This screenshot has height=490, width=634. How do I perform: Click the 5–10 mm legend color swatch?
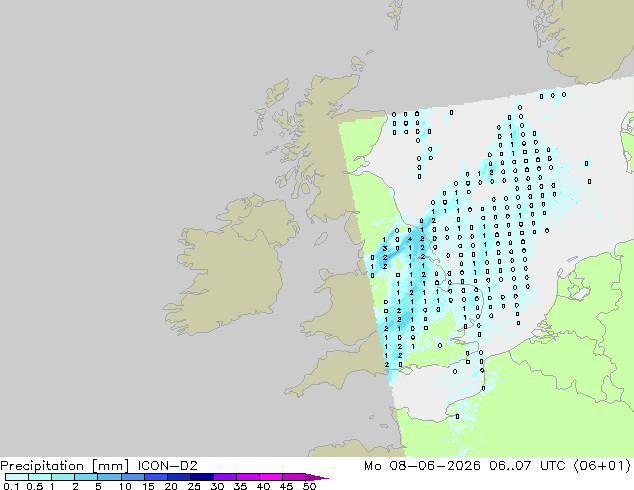[109, 477]
